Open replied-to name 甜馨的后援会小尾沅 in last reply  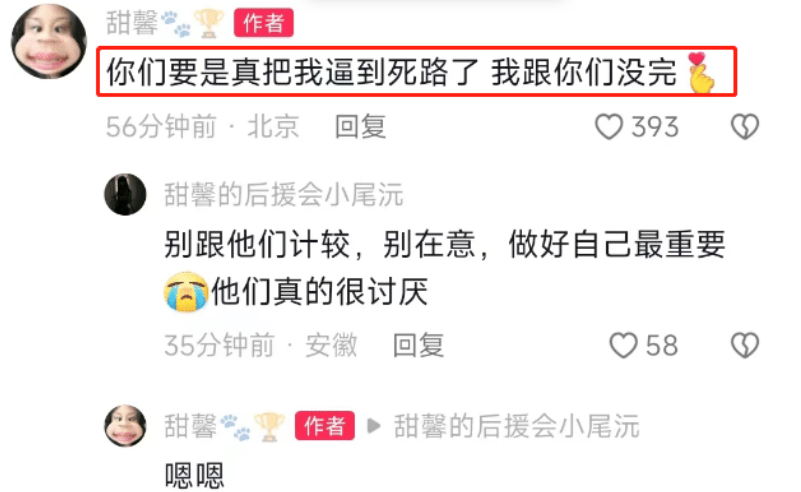tap(516, 426)
